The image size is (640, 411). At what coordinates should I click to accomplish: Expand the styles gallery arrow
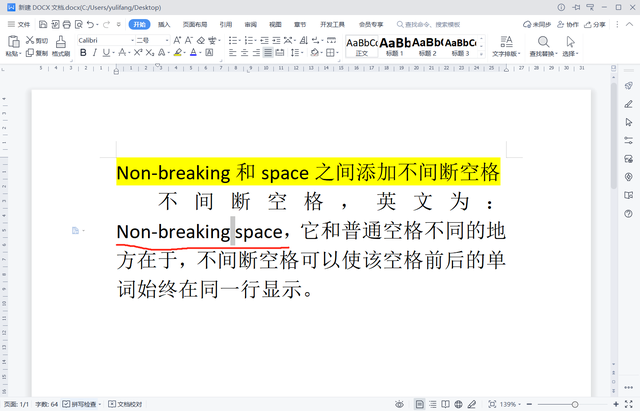[481, 54]
